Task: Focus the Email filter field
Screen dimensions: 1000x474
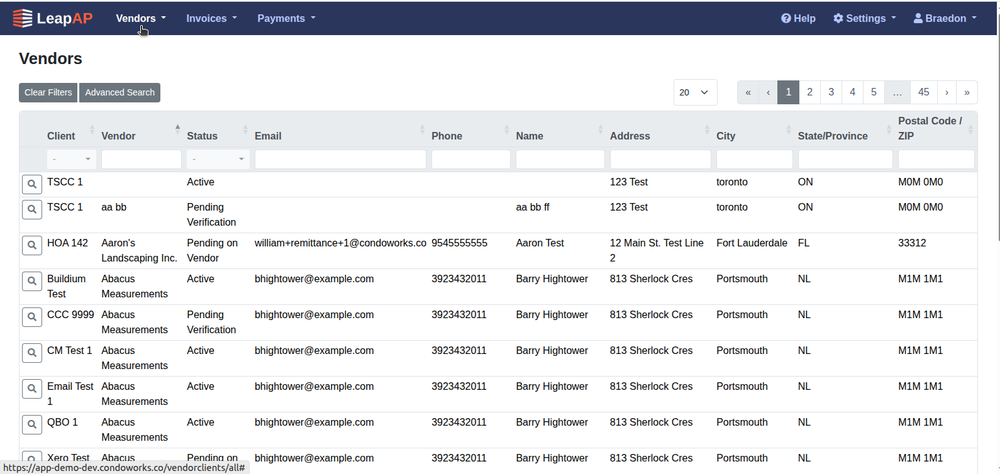Action: (x=341, y=159)
